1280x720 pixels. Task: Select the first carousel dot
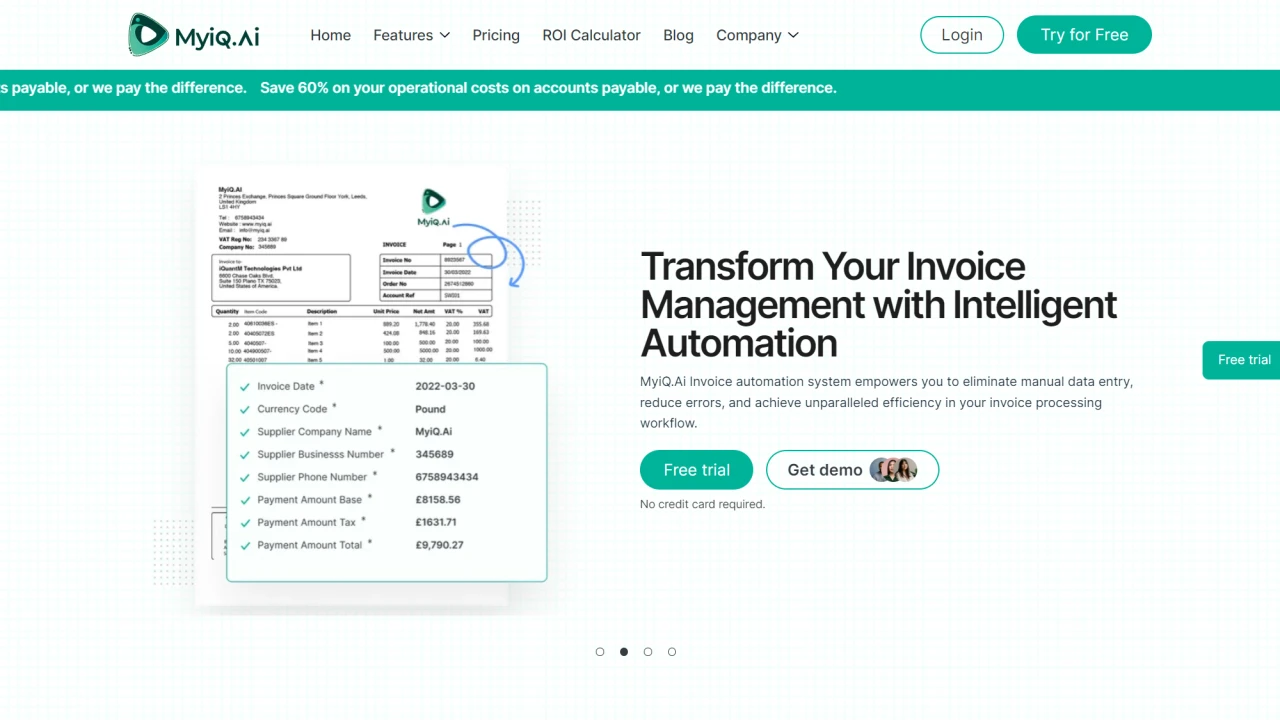coord(600,652)
